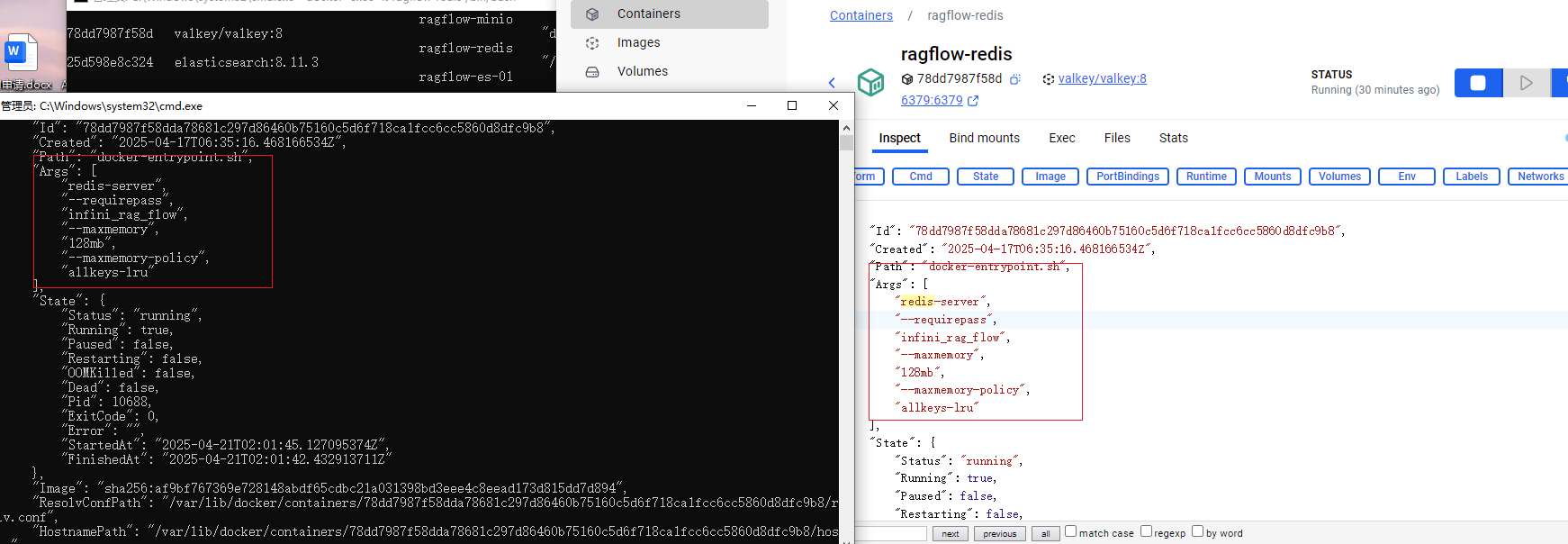Click the Volumes disk icon in sidebar
The width and height of the screenshot is (1568, 544).
pyautogui.click(x=592, y=71)
